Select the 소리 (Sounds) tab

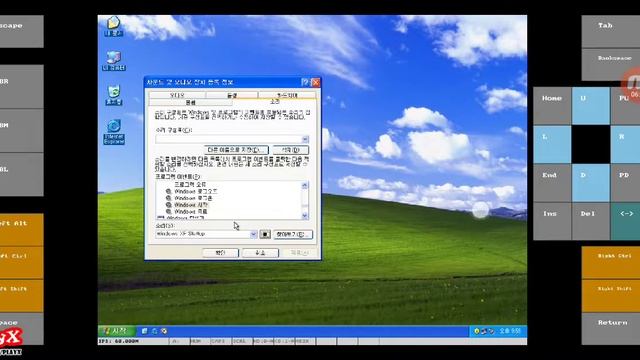[275, 102]
